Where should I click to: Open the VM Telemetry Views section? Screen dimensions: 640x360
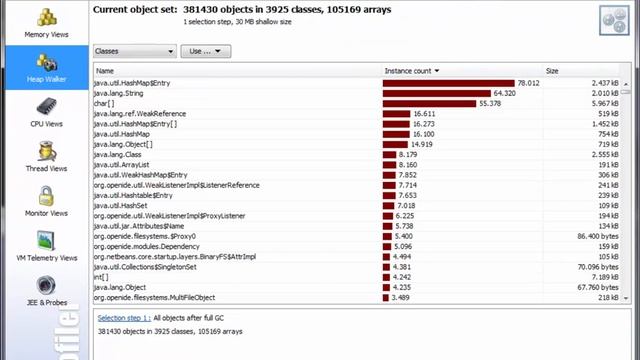tap(47, 246)
